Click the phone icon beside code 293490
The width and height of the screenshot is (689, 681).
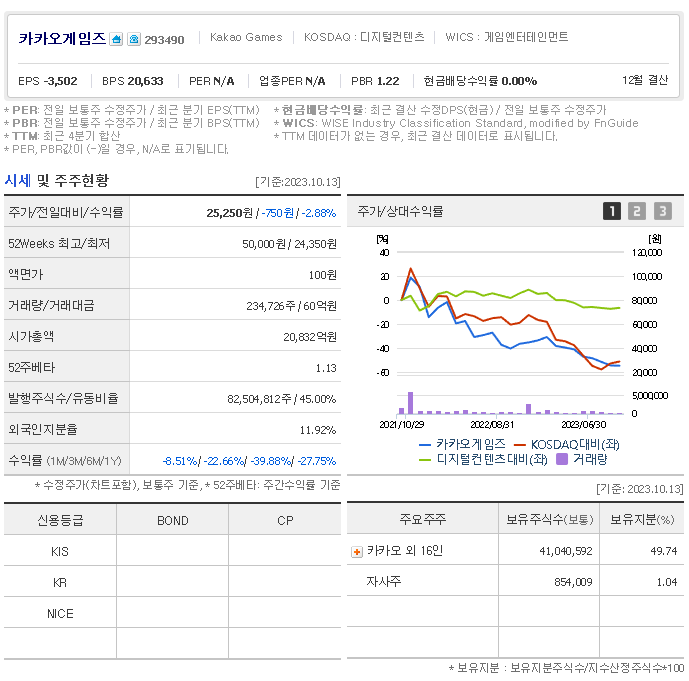pyautogui.click(x=134, y=39)
